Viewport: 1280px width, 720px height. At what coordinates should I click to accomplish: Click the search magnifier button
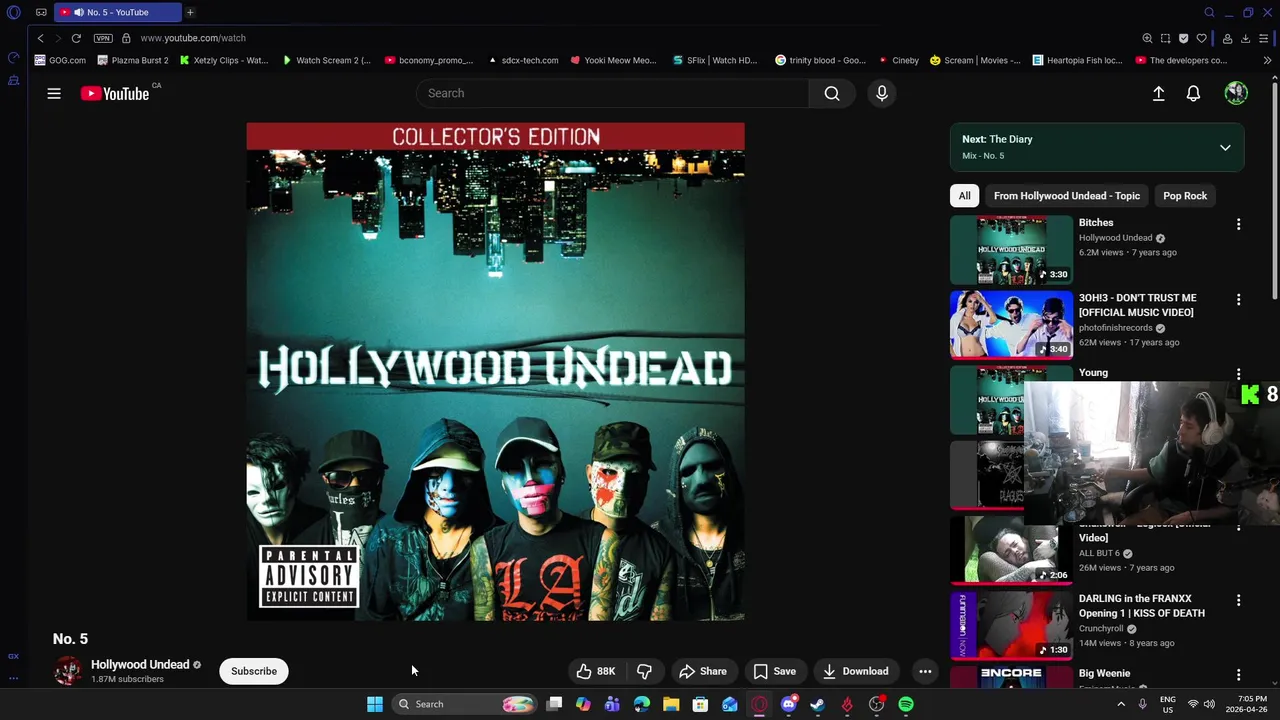(x=832, y=93)
